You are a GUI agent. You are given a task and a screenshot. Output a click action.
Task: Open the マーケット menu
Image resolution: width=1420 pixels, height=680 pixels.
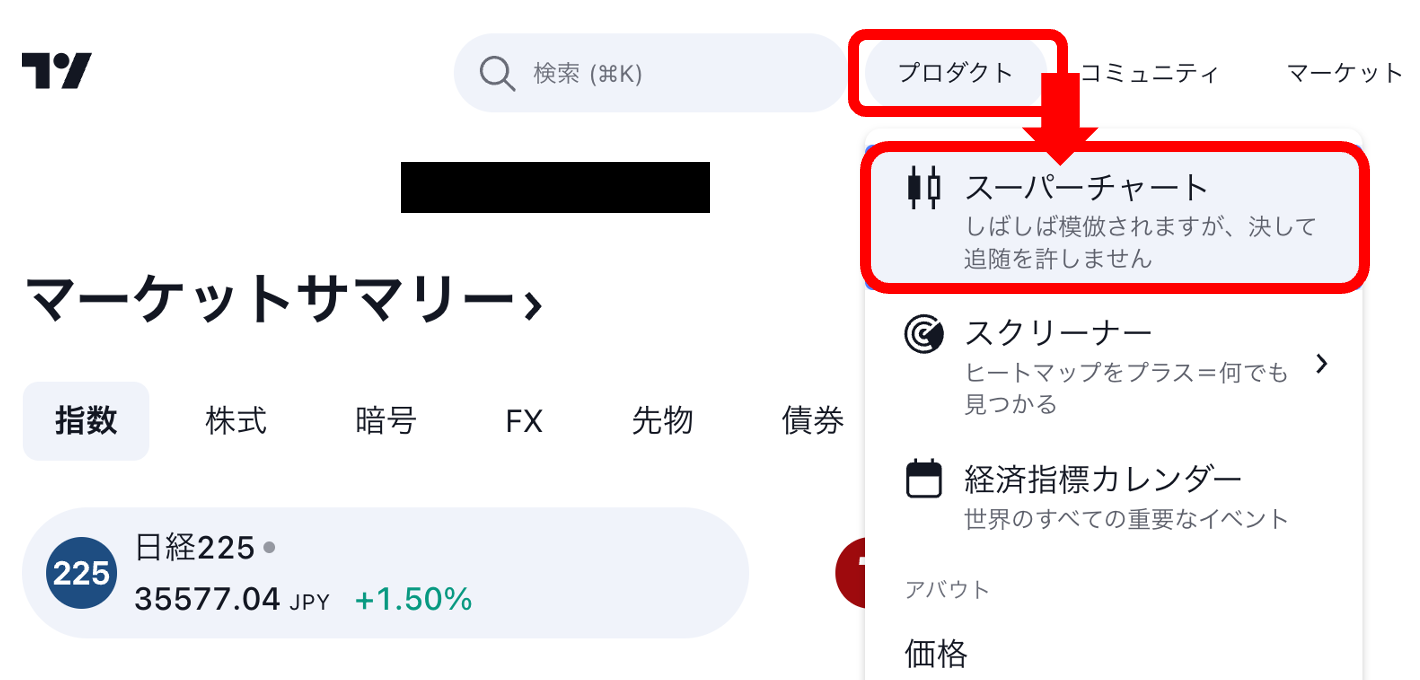point(1345,73)
